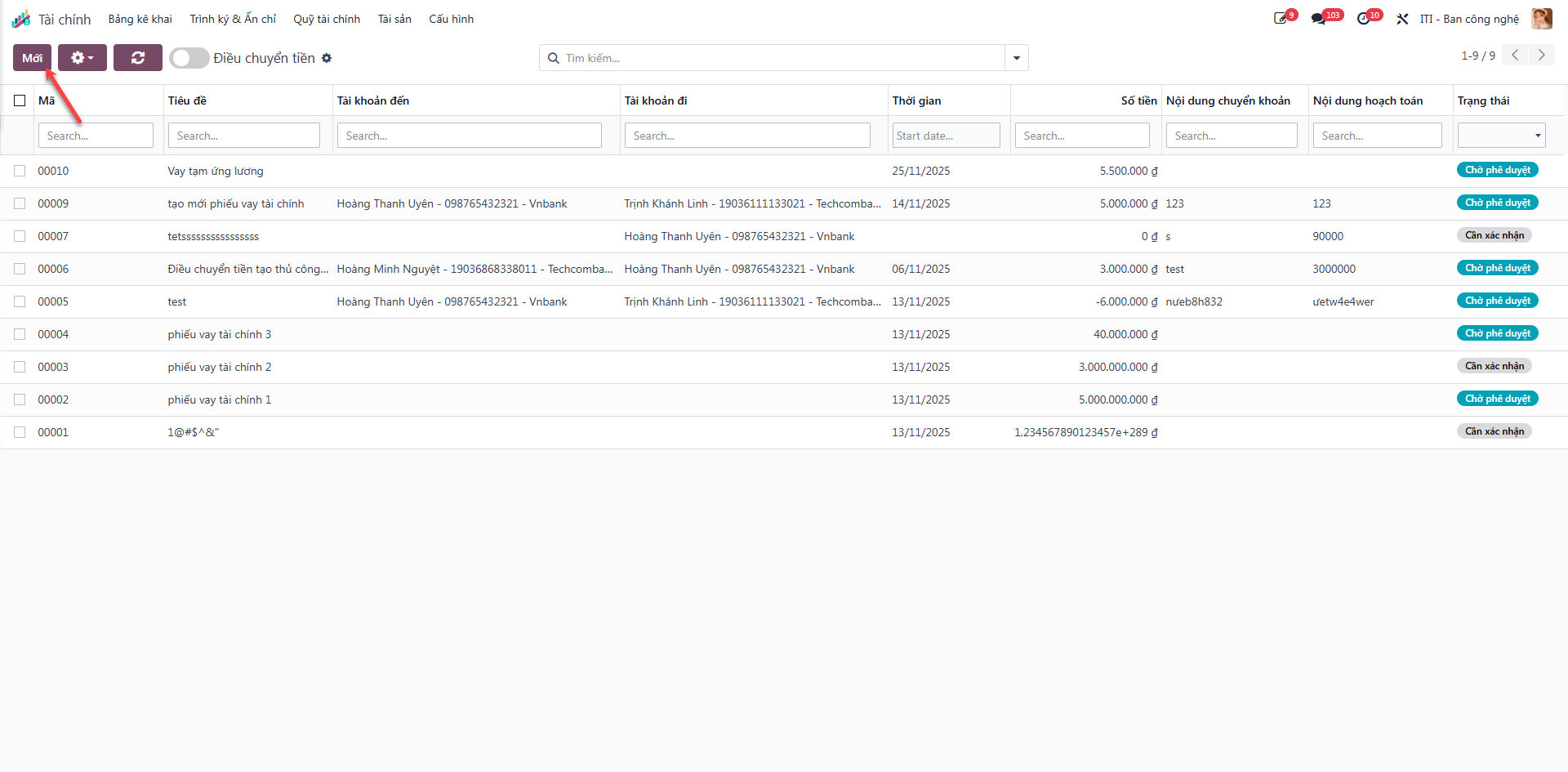Select the checkbox for row 00007
This screenshot has width=1568, height=772.
[20, 236]
